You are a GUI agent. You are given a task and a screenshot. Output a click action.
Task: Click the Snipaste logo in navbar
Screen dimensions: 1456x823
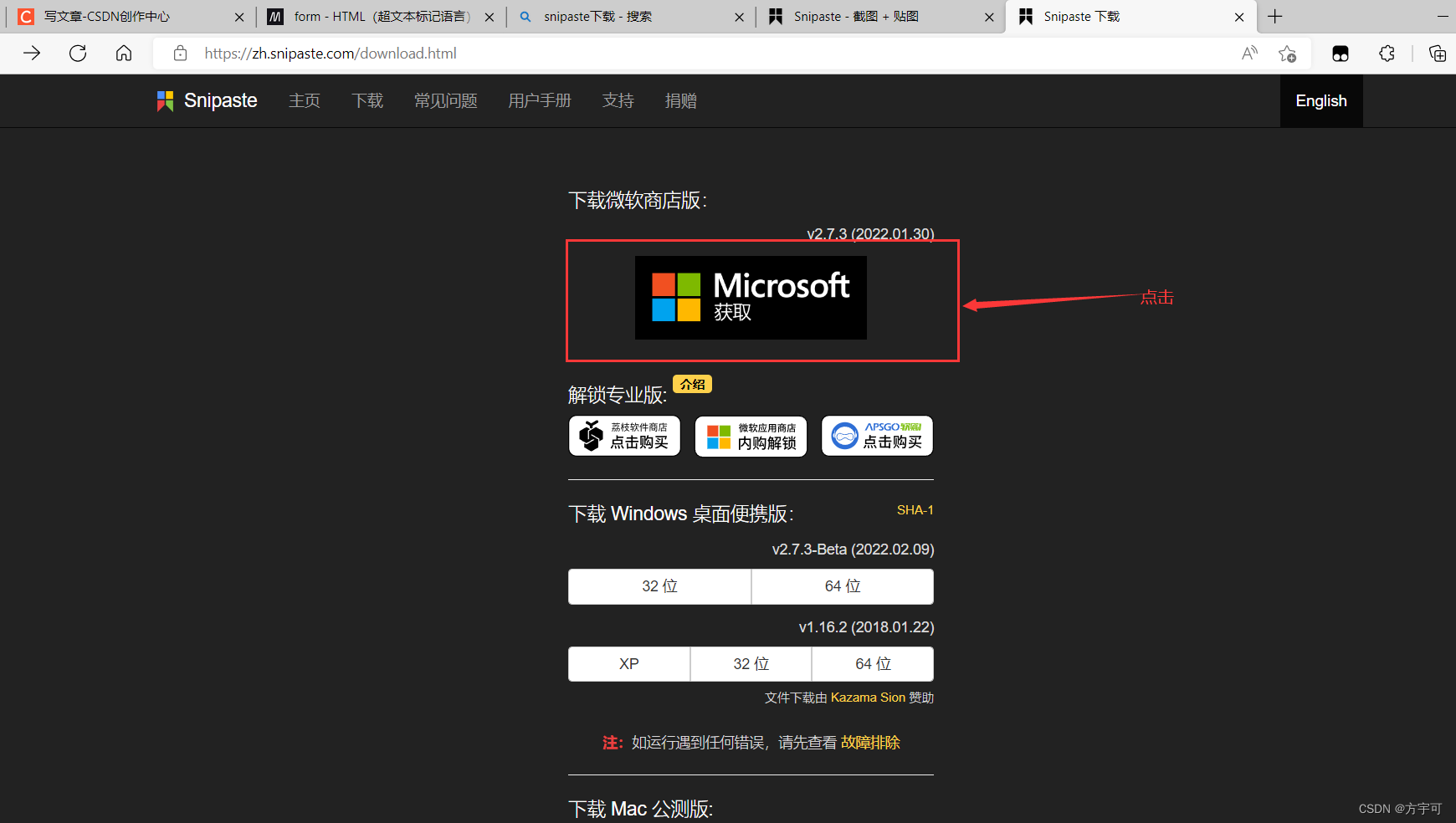(x=207, y=101)
